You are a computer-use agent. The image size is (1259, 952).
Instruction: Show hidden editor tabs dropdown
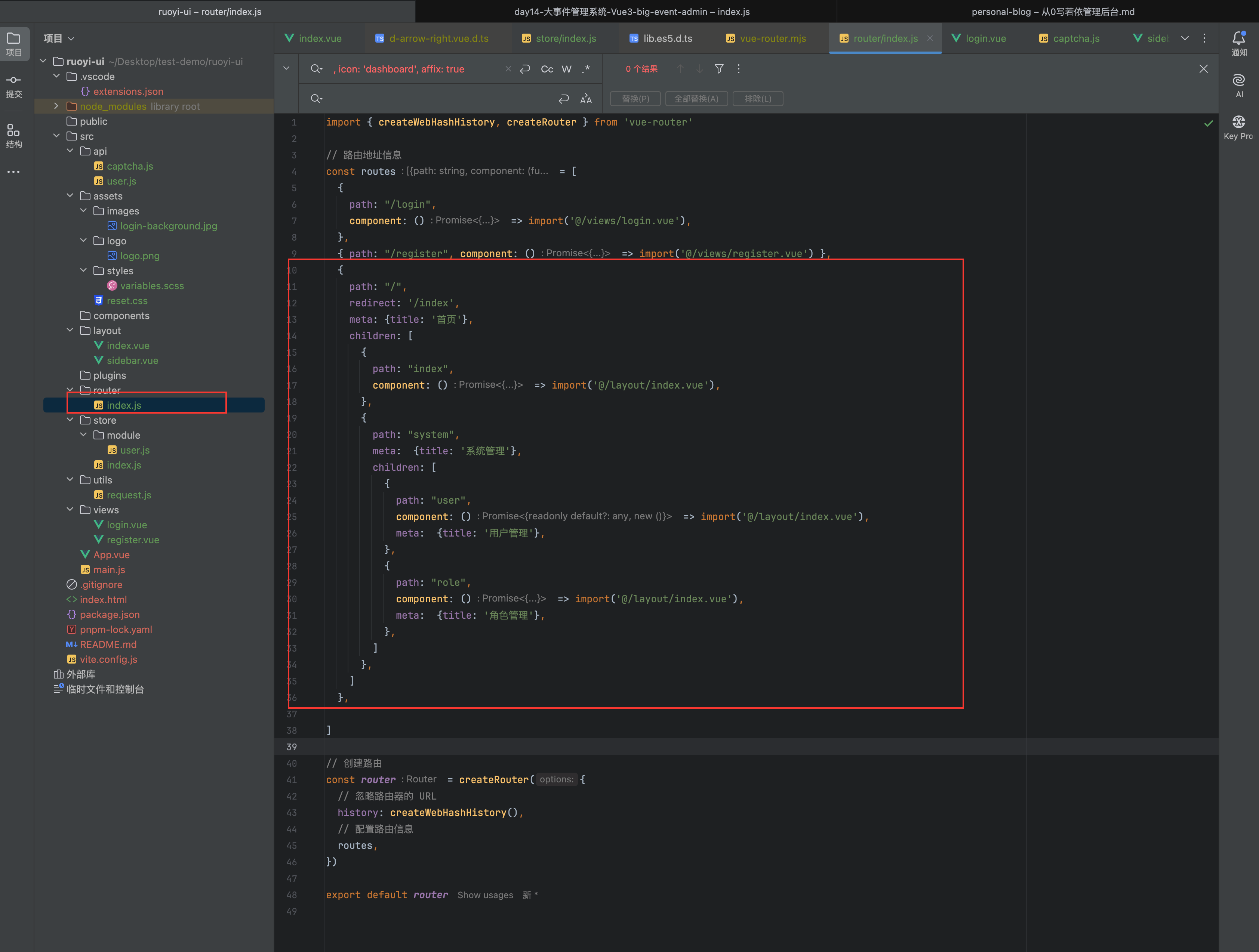pyautogui.click(x=1185, y=38)
